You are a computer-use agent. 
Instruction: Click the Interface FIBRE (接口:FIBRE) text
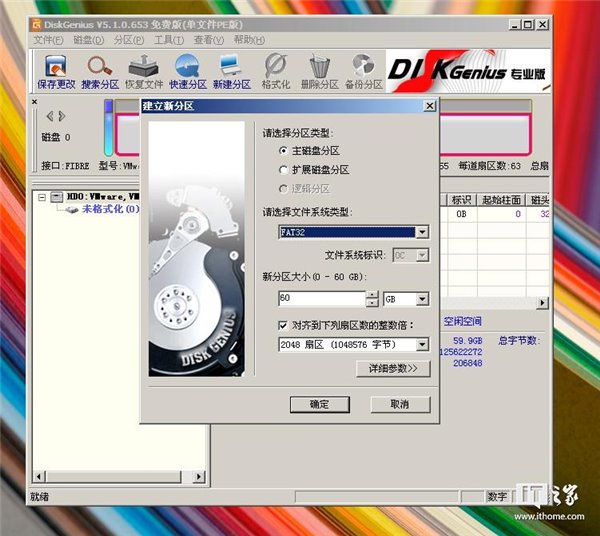click(65, 166)
